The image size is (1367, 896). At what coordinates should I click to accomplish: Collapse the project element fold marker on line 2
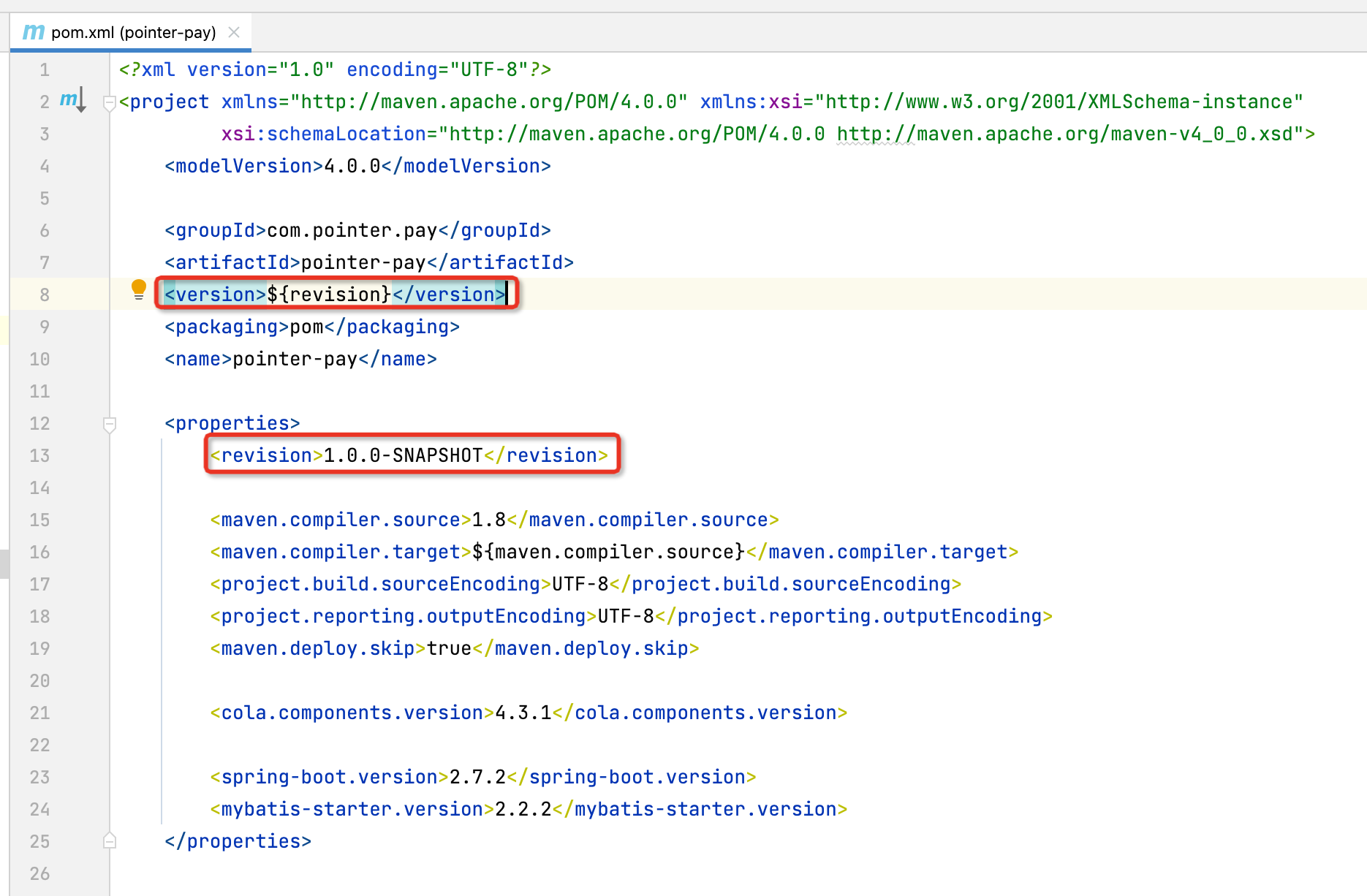point(110,103)
